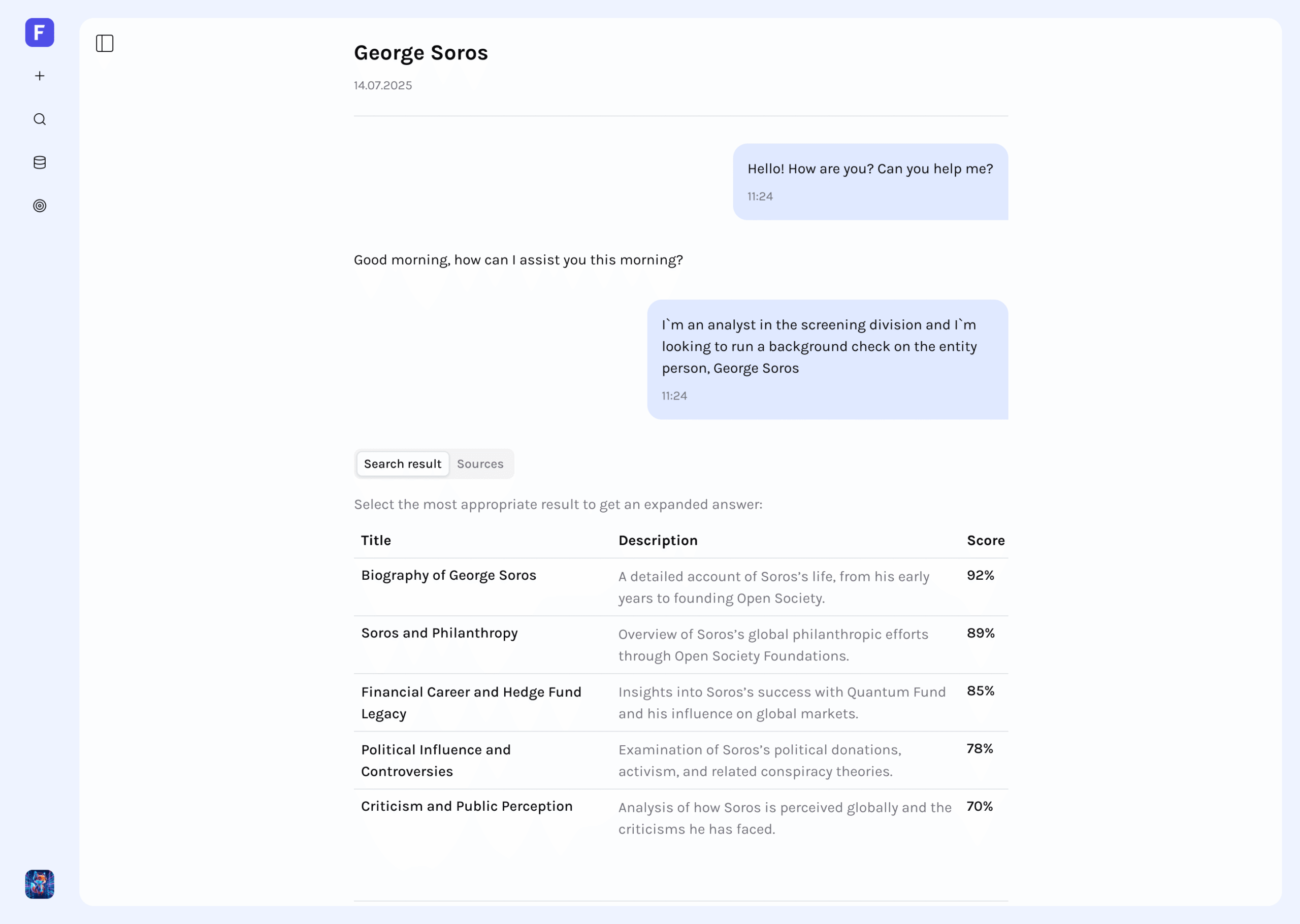The height and width of the screenshot is (924, 1300).
Task: Click the Title column header
Action: (375, 541)
